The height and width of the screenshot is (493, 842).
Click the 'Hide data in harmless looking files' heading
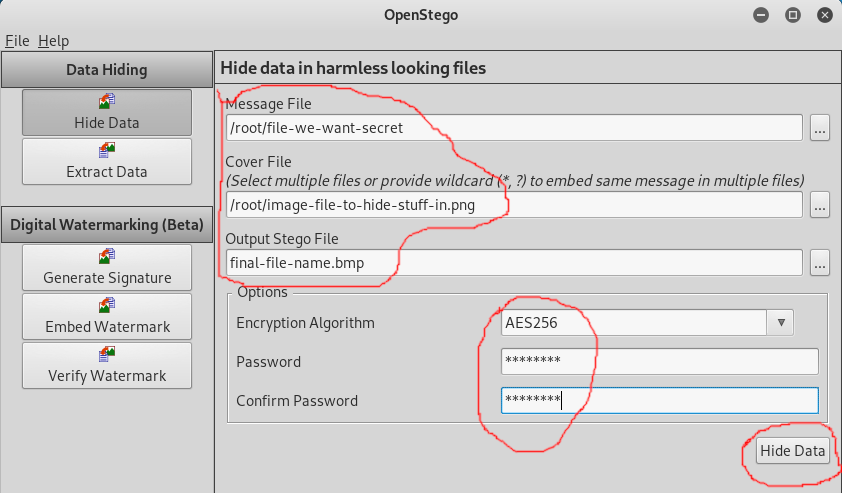[x=353, y=68]
